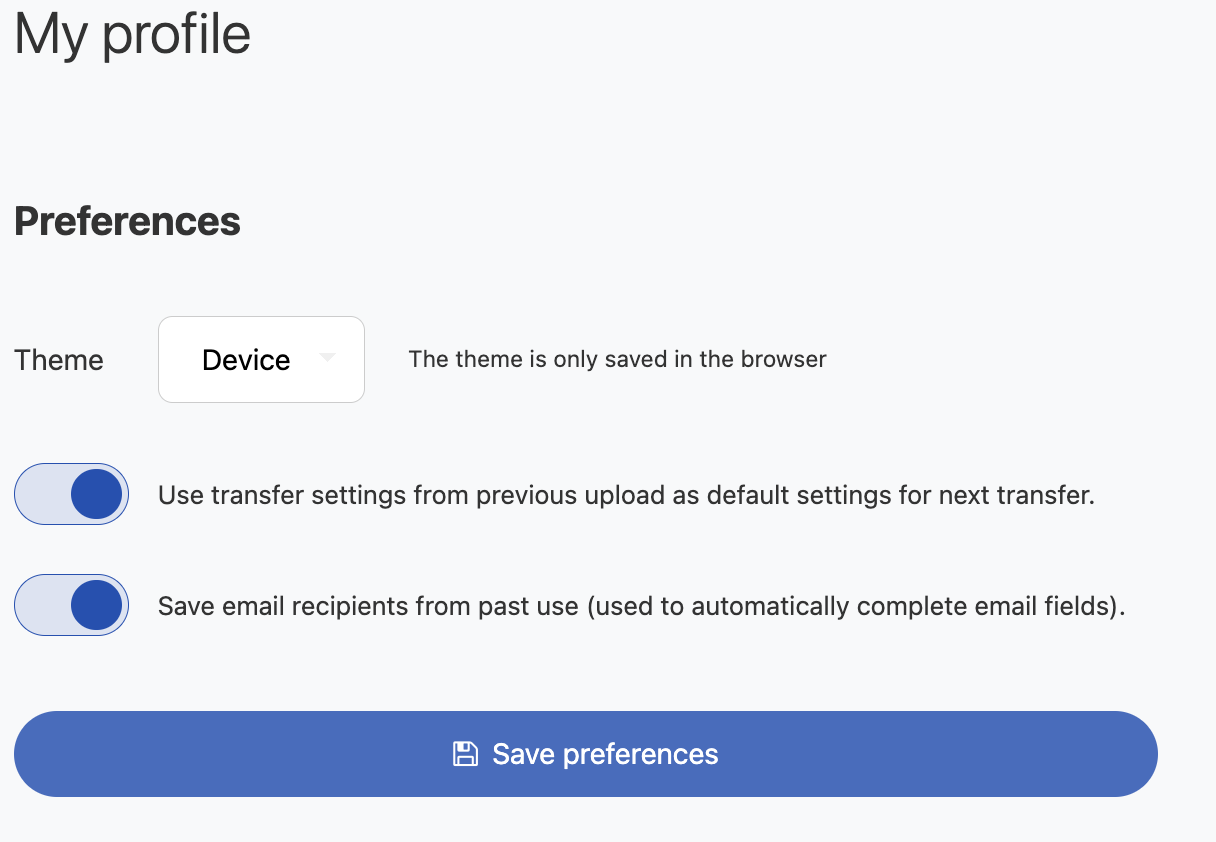Click the My profile page heading
The width and height of the screenshot is (1216, 842).
(132, 34)
